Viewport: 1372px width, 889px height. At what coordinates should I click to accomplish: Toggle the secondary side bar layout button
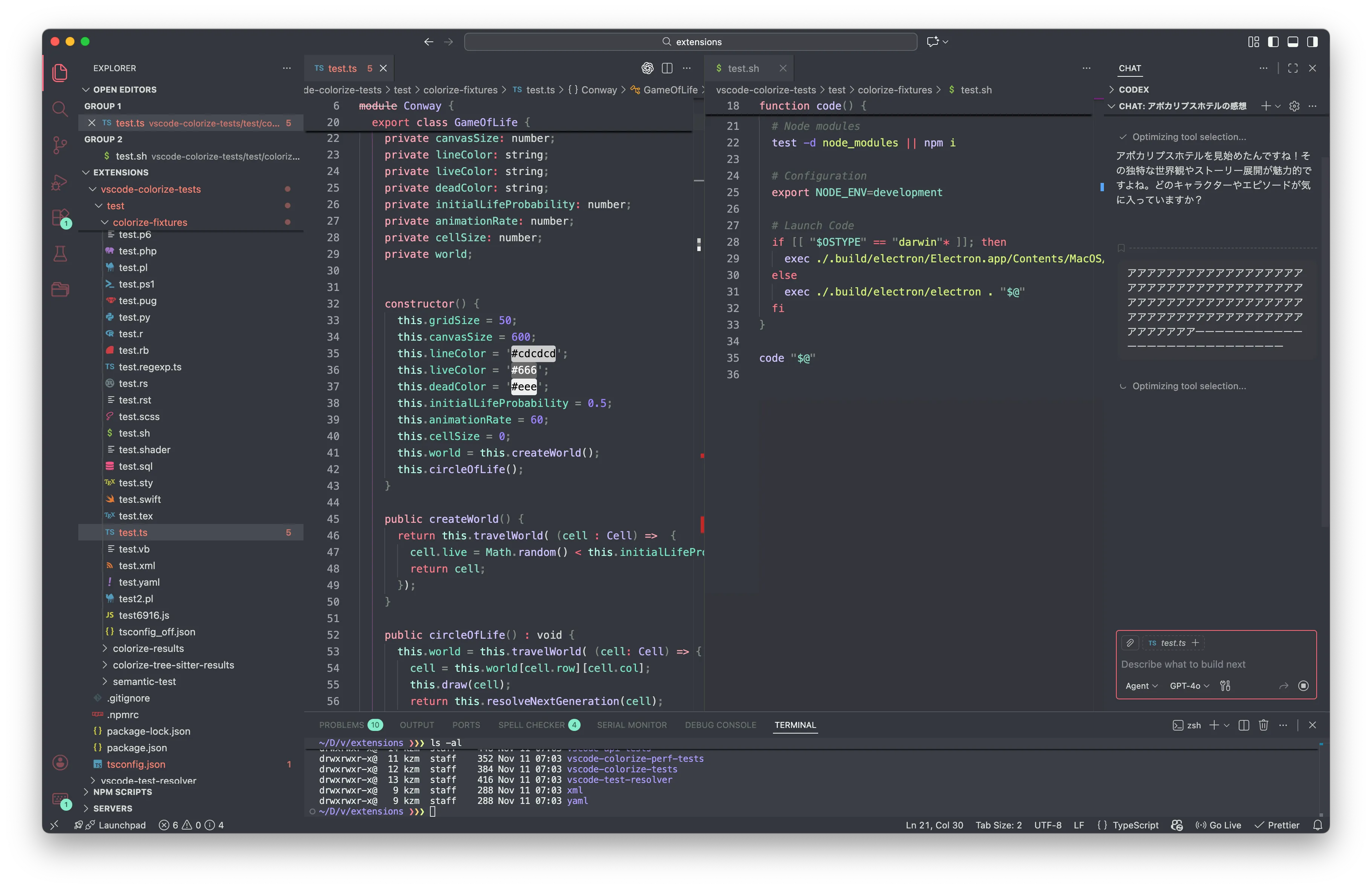click(1312, 41)
